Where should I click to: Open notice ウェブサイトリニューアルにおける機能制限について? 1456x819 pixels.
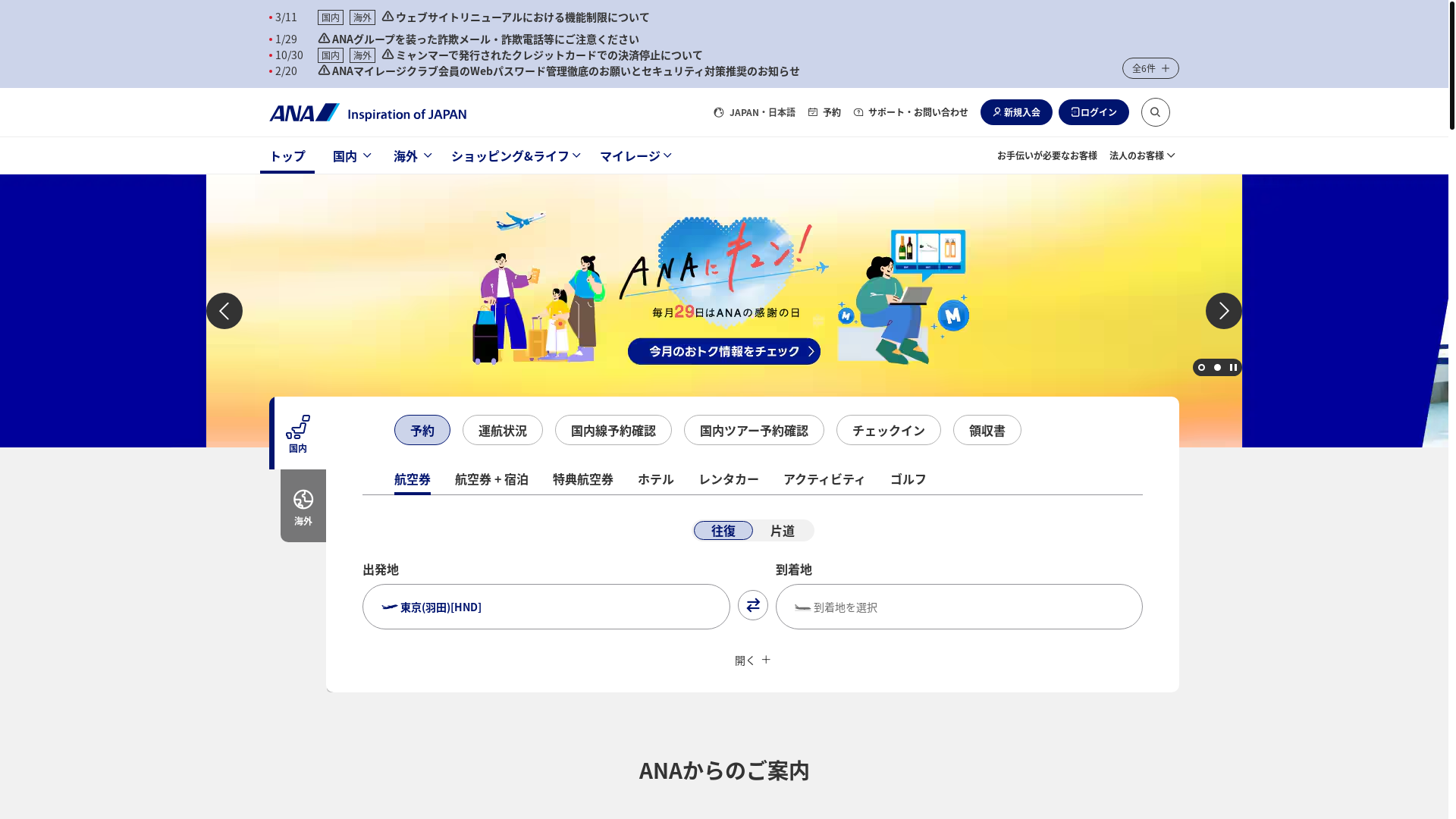pyautogui.click(x=522, y=17)
